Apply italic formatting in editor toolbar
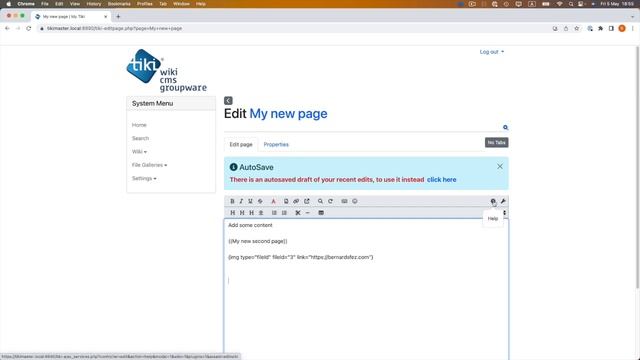The width and height of the screenshot is (640, 360). pos(241,201)
